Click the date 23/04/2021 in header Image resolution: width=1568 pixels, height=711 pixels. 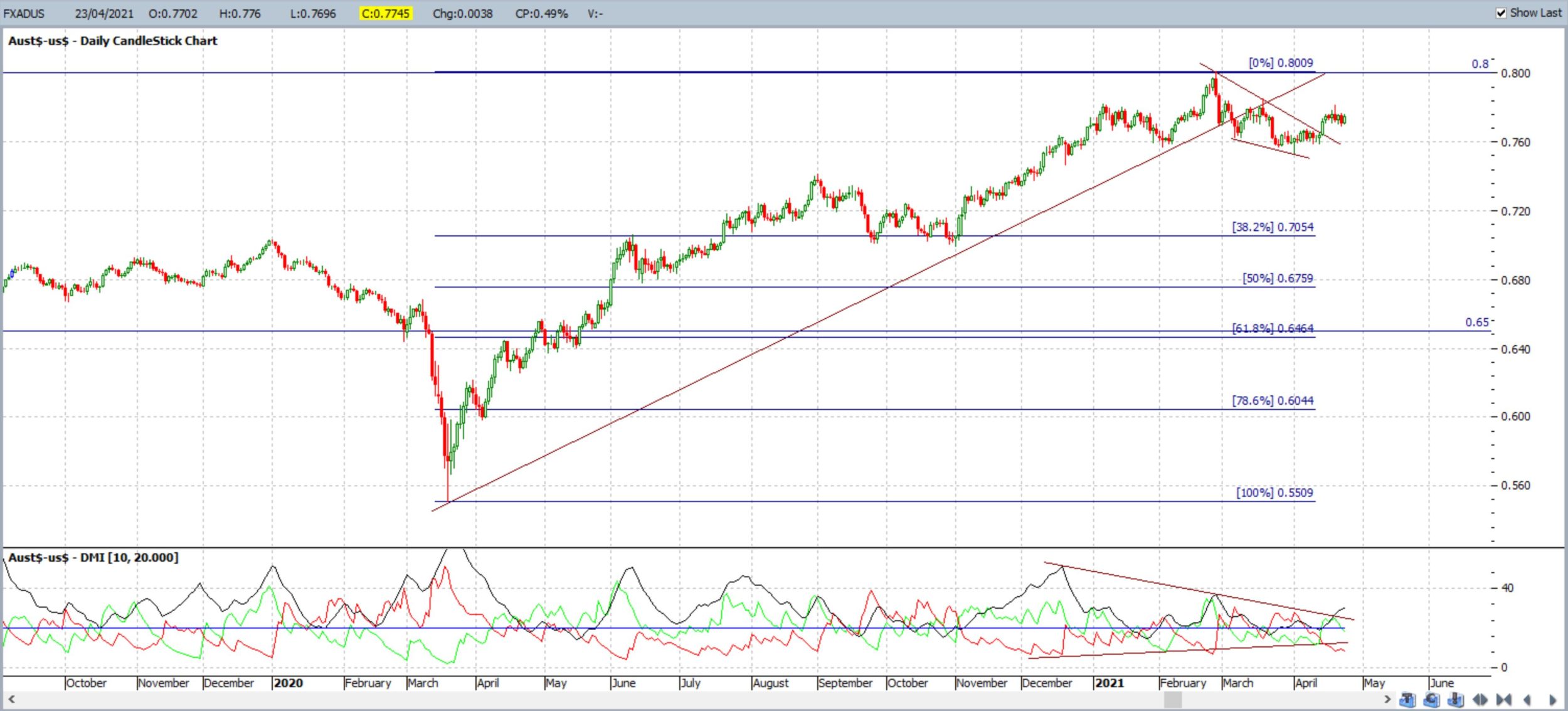(x=104, y=13)
